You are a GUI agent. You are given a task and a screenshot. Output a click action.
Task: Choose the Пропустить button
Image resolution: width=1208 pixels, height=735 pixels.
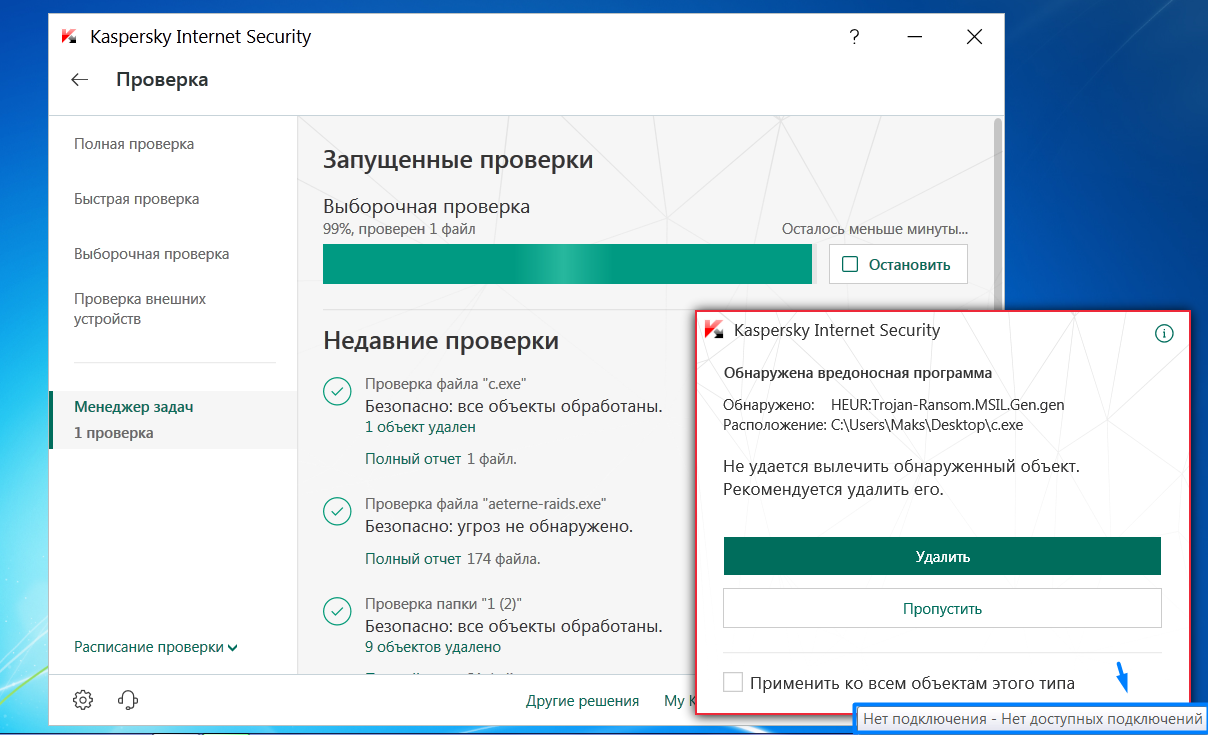tap(942, 608)
